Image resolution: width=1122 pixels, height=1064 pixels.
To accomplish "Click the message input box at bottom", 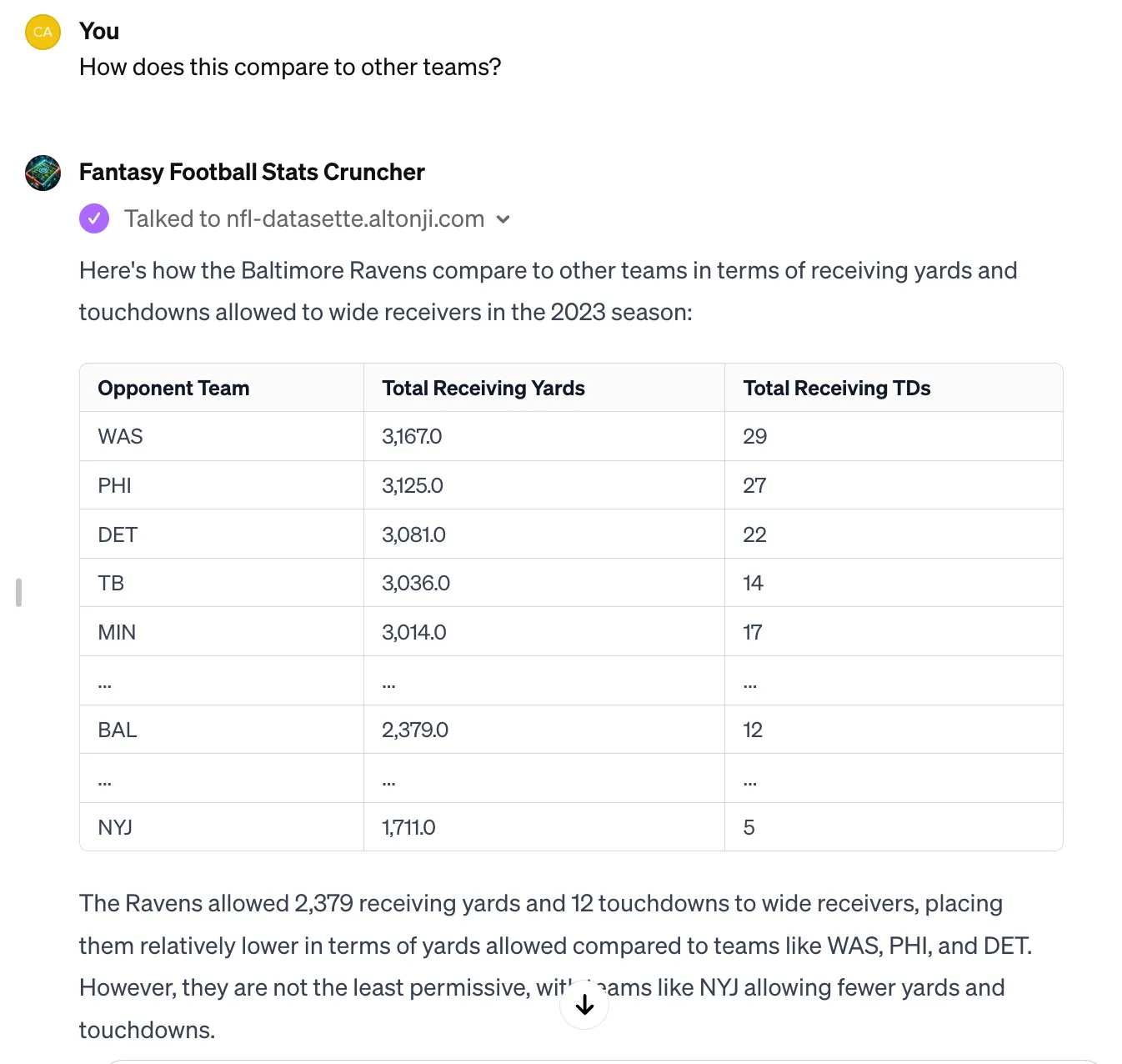I will point(601,1061).
